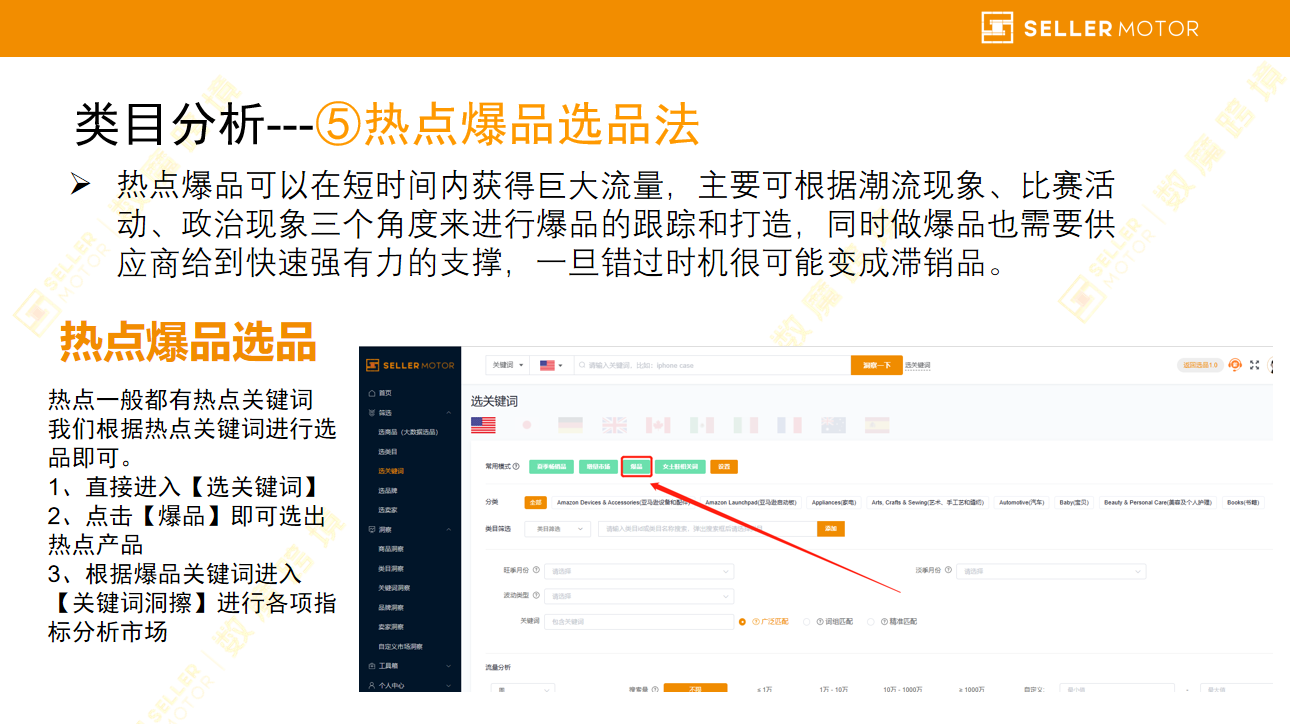Image resolution: width=1290 pixels, height=724 pixels.
Task: Click the 返回选品1.0 button
Action: (x=1200, y=365)
